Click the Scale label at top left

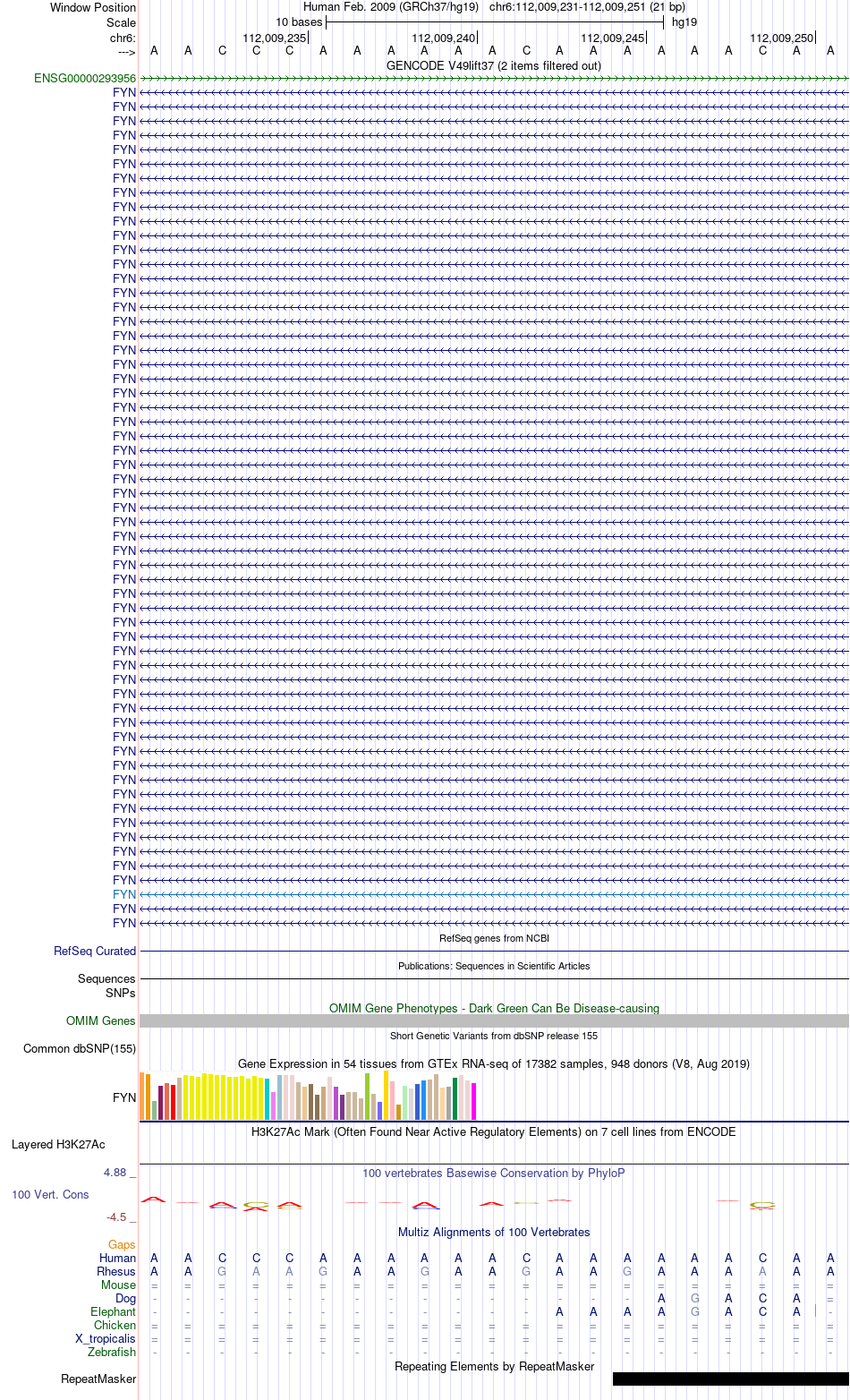tap(121, 22)
